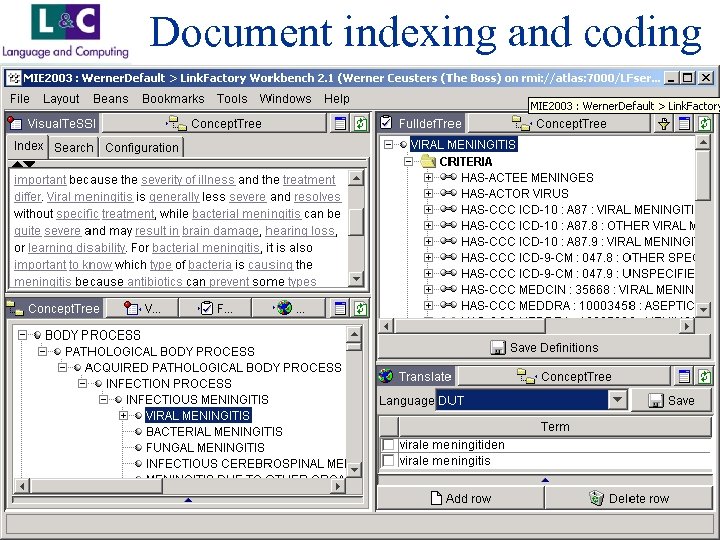Collapse the VIRAL MENINGITIS root in FulldefTree
This screenshot has height=540, width=720.
click(x=388, y=145)
